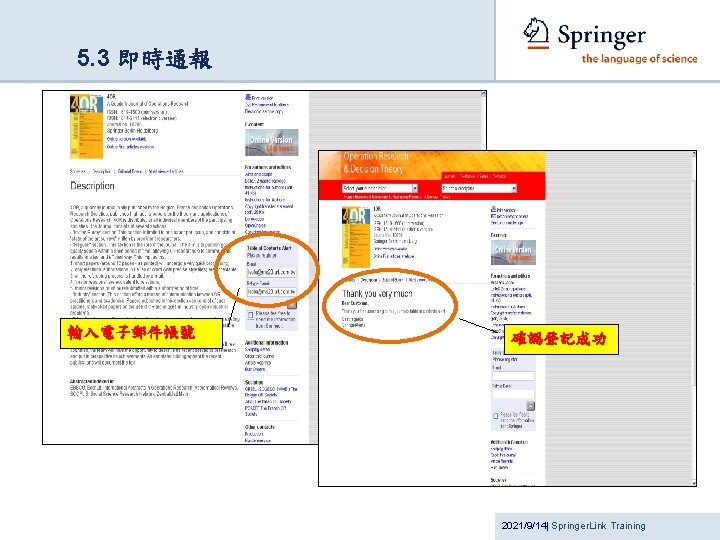Click the scroll-down arrow of the right page scrollbar

point(694,483)
